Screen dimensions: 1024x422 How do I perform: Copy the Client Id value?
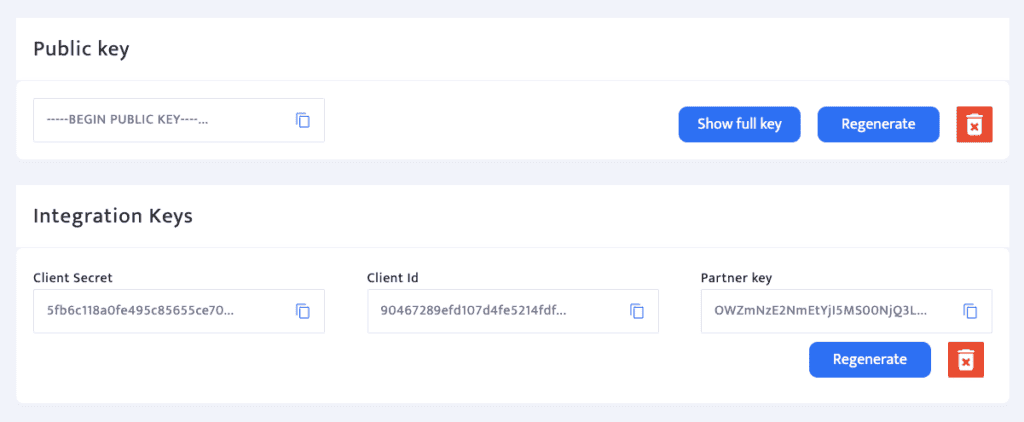637,311
